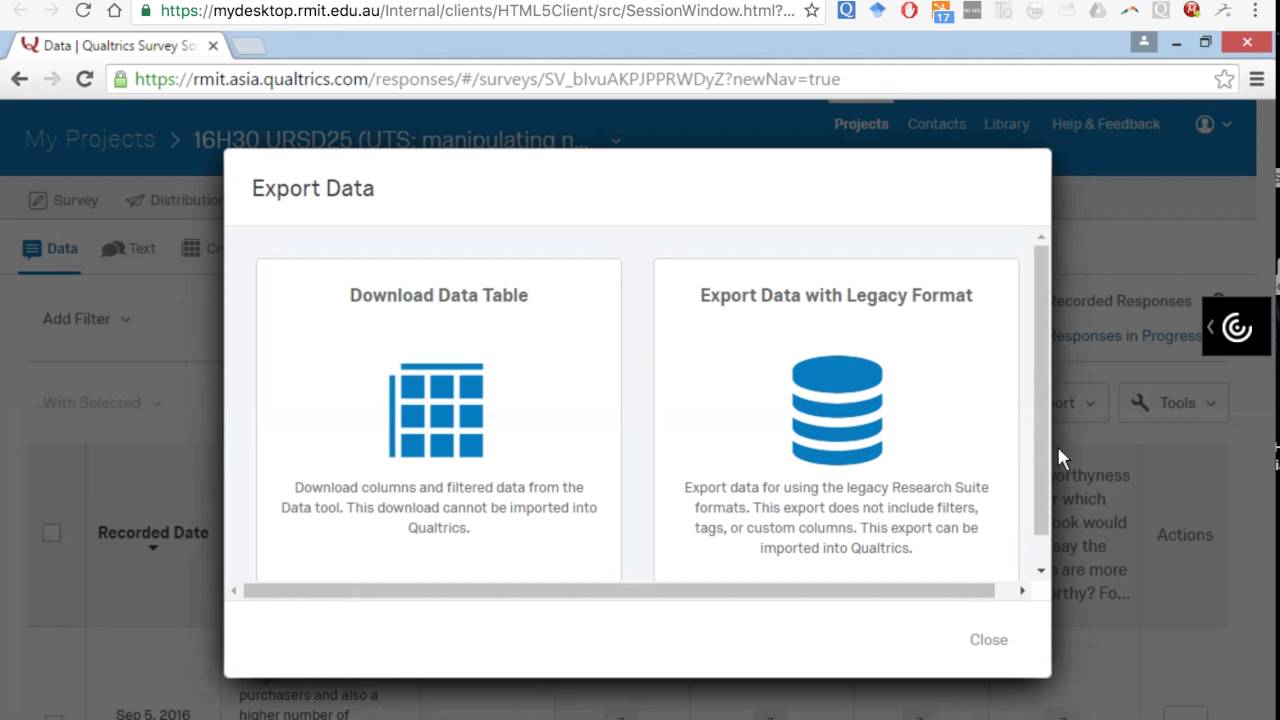Click the dialog vertical scrollbar
Image resolution: width=1280 pixels, height=720 pixels.
coord(1041,389)
